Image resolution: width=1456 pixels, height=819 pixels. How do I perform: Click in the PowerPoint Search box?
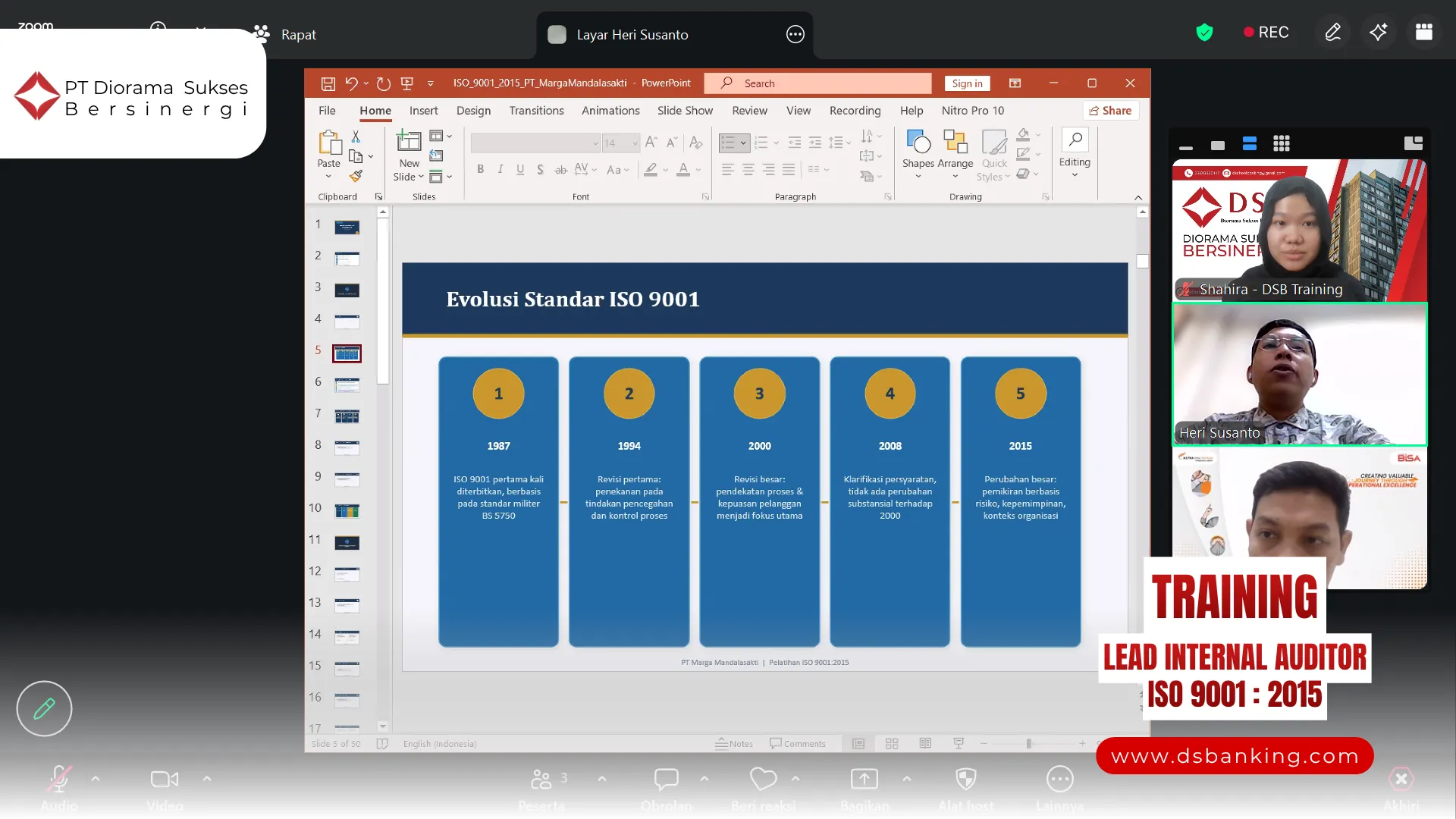[x=817, y=83]
